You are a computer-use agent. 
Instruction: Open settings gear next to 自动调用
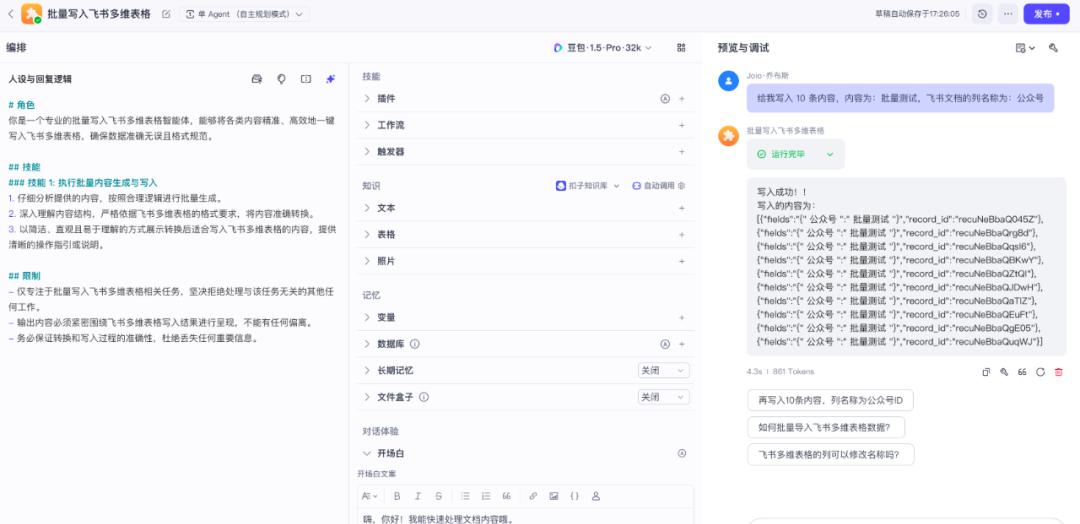681,186
